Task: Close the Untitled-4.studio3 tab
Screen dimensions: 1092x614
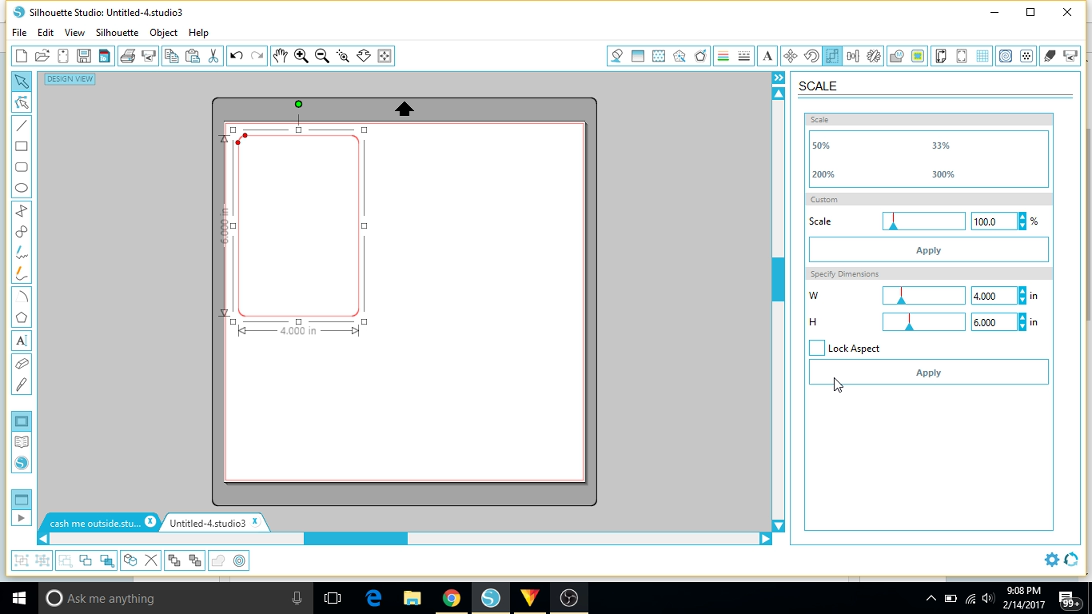Action: (x=255, y=521)
